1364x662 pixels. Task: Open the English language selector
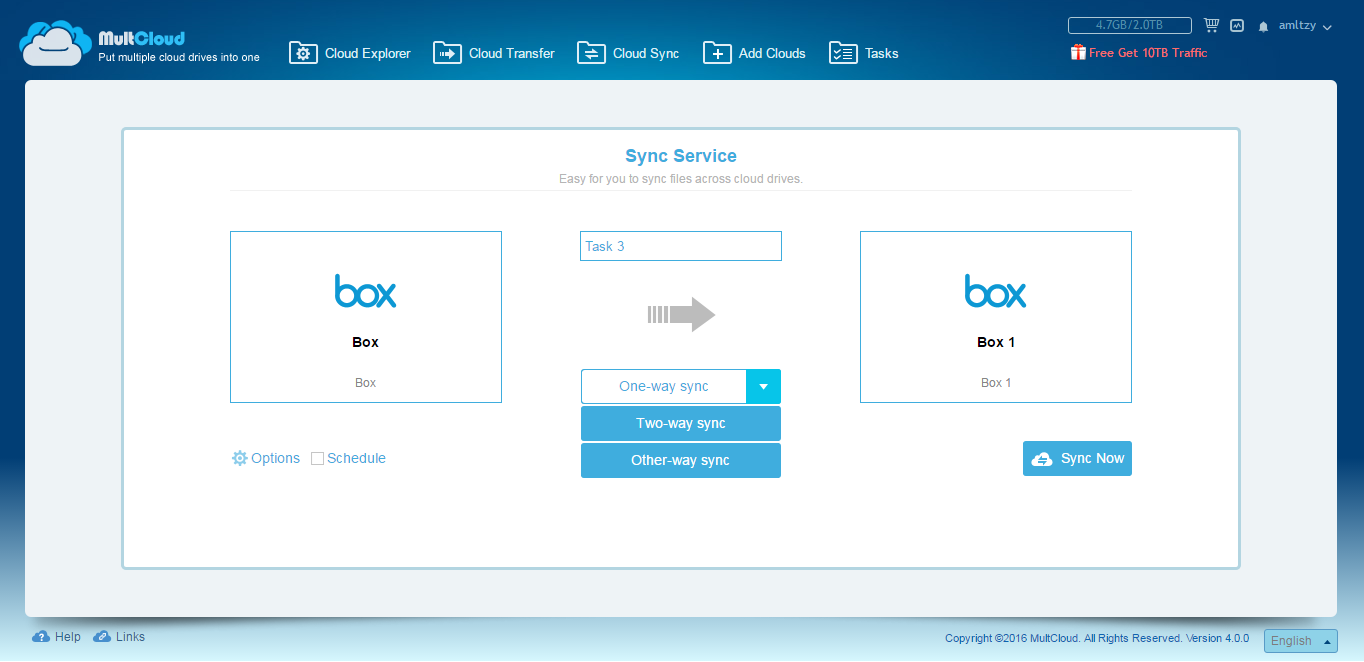tap(1300, 641)
